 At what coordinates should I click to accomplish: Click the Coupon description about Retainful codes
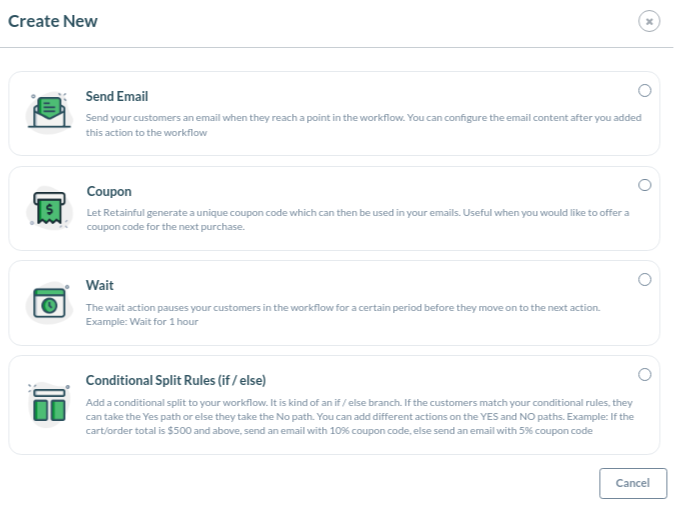(x=358, y=219)
